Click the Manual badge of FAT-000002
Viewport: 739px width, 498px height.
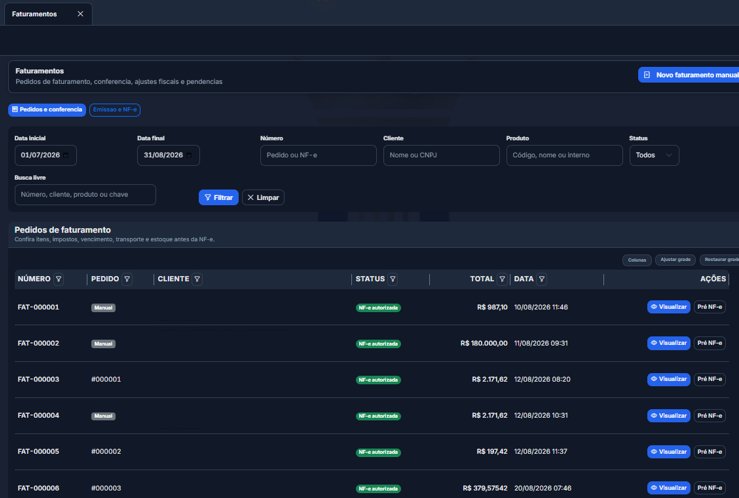click(103, 344)
